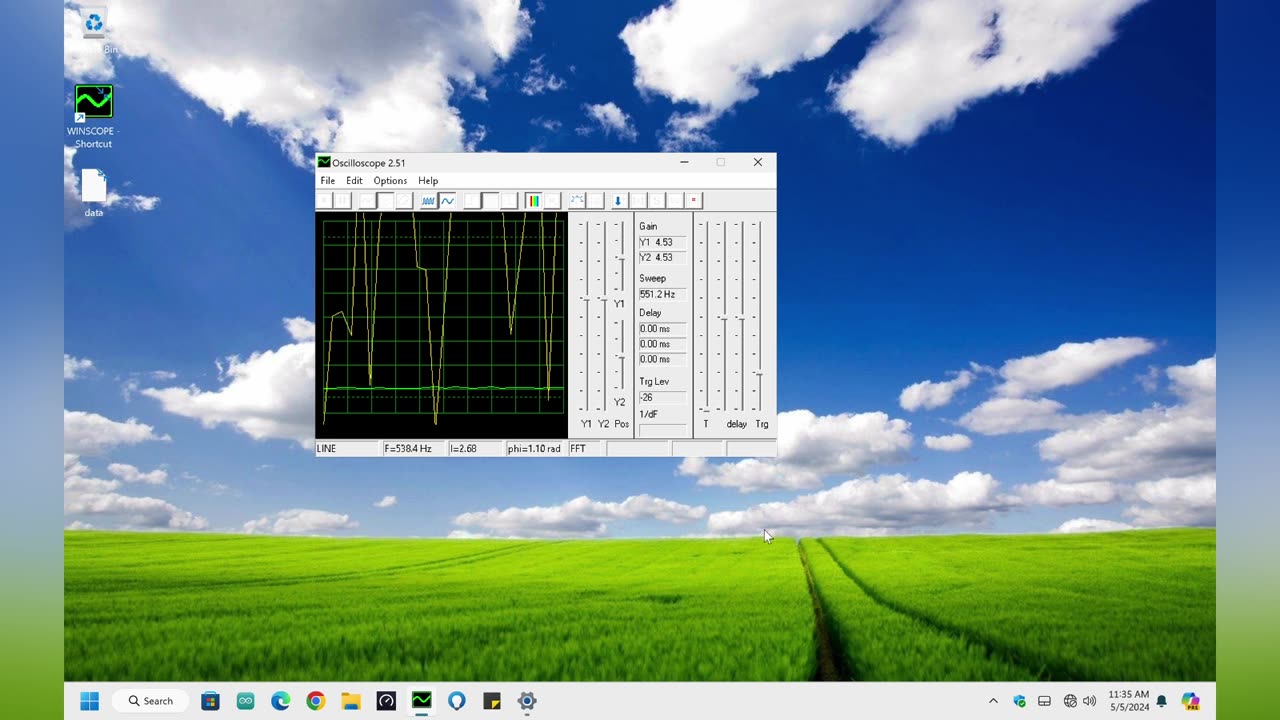
Task: Open Windows Security tray icon
Action: point(1019,701)
